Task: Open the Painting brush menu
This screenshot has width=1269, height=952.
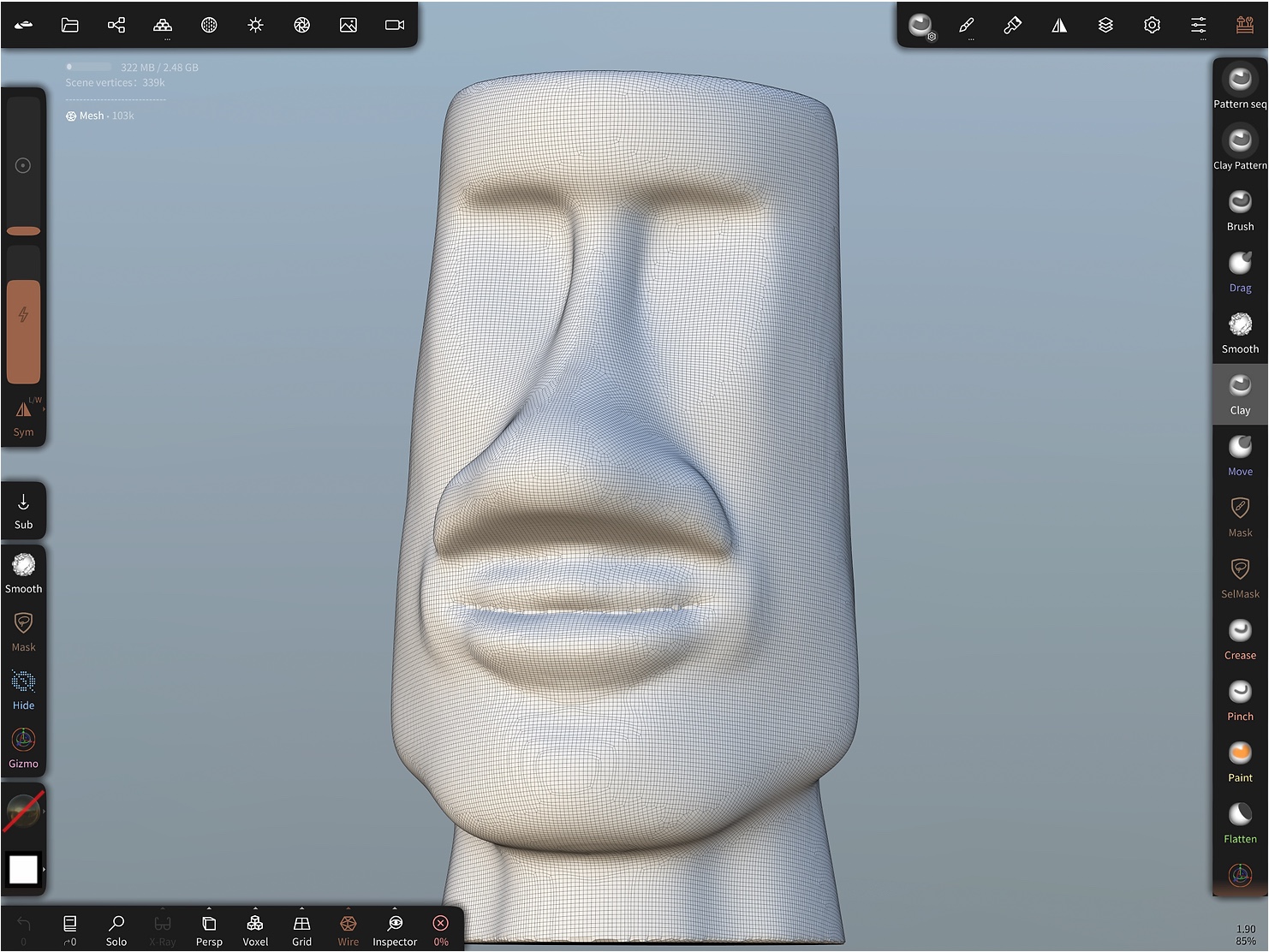Action: click(1013, 25)
